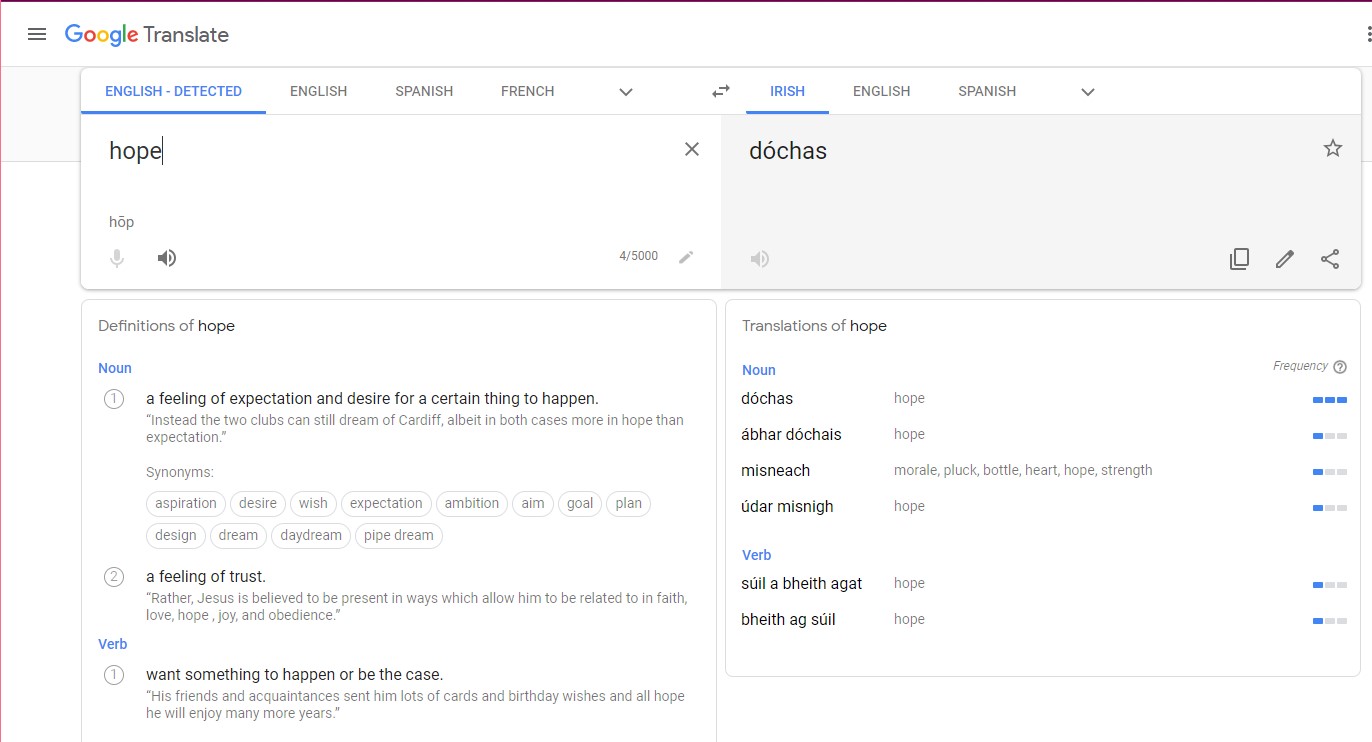
Task: Open handwriting input pencil in the source box
Action: [686, 257]
